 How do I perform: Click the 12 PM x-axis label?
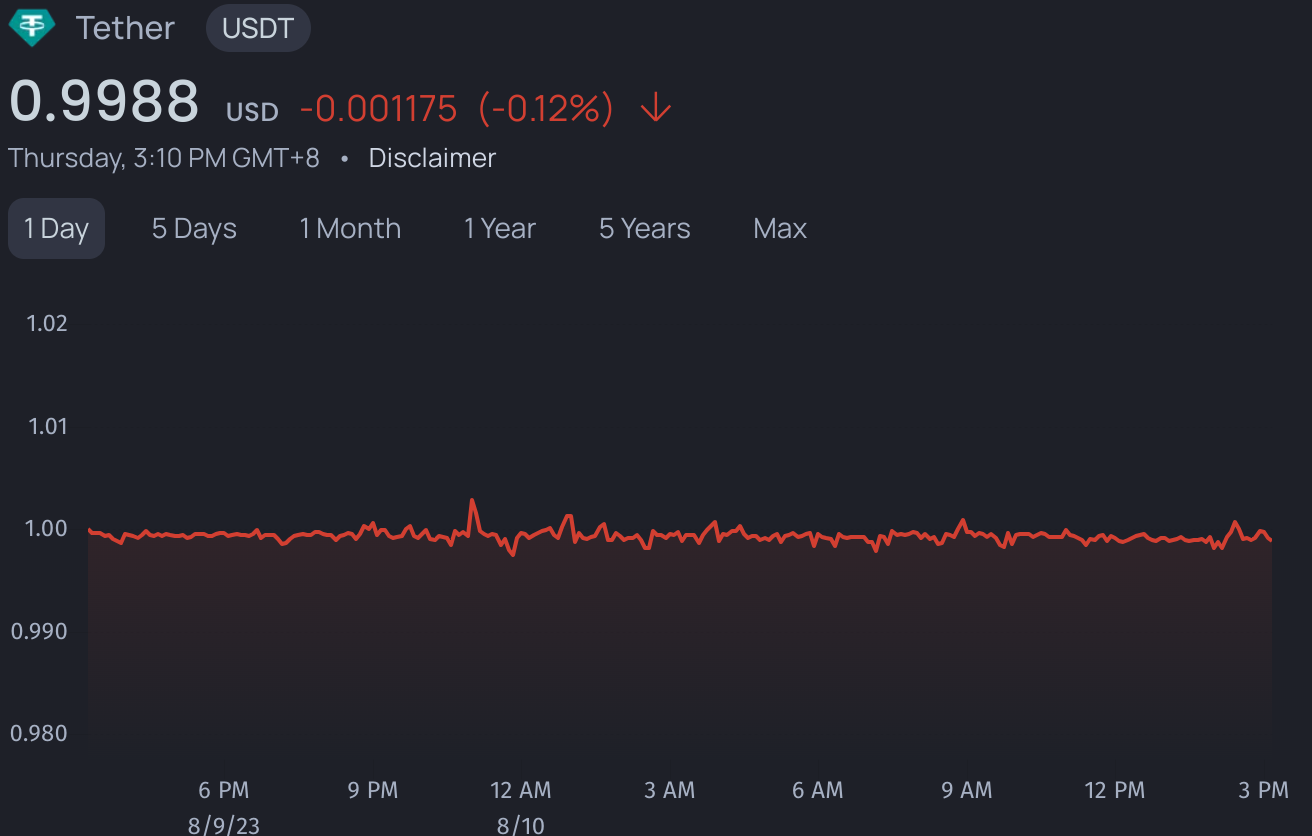click(1115, 790)
